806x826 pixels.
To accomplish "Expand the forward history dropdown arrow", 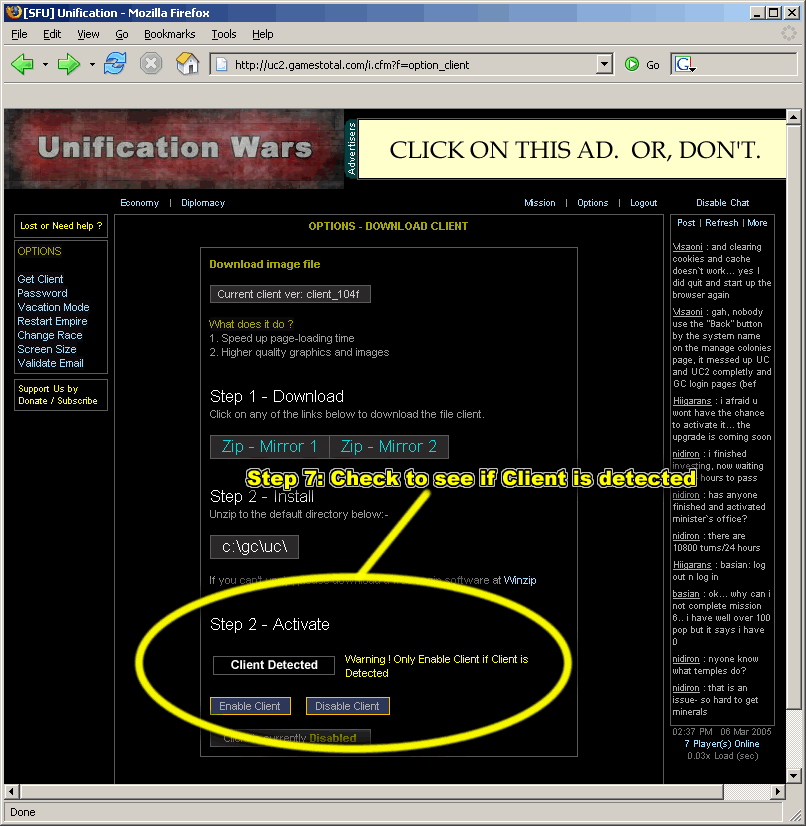I will coord(92,65).
